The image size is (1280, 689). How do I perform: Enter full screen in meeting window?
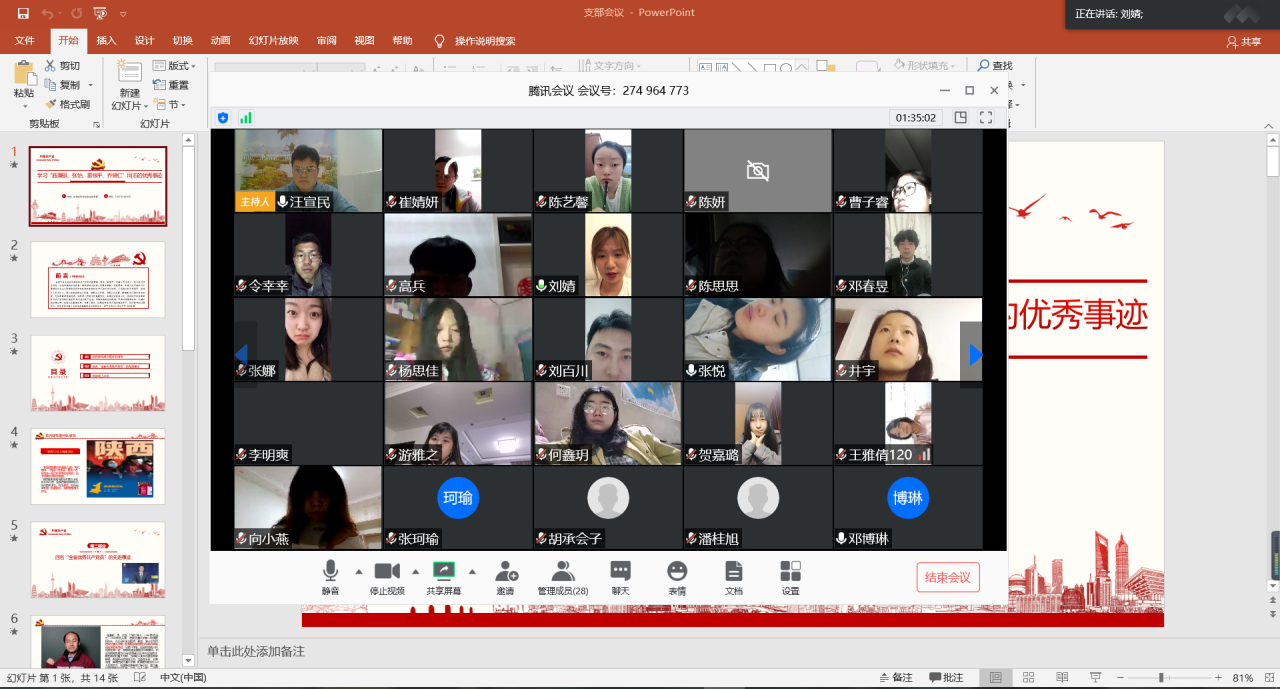click(x=986, y=117)
